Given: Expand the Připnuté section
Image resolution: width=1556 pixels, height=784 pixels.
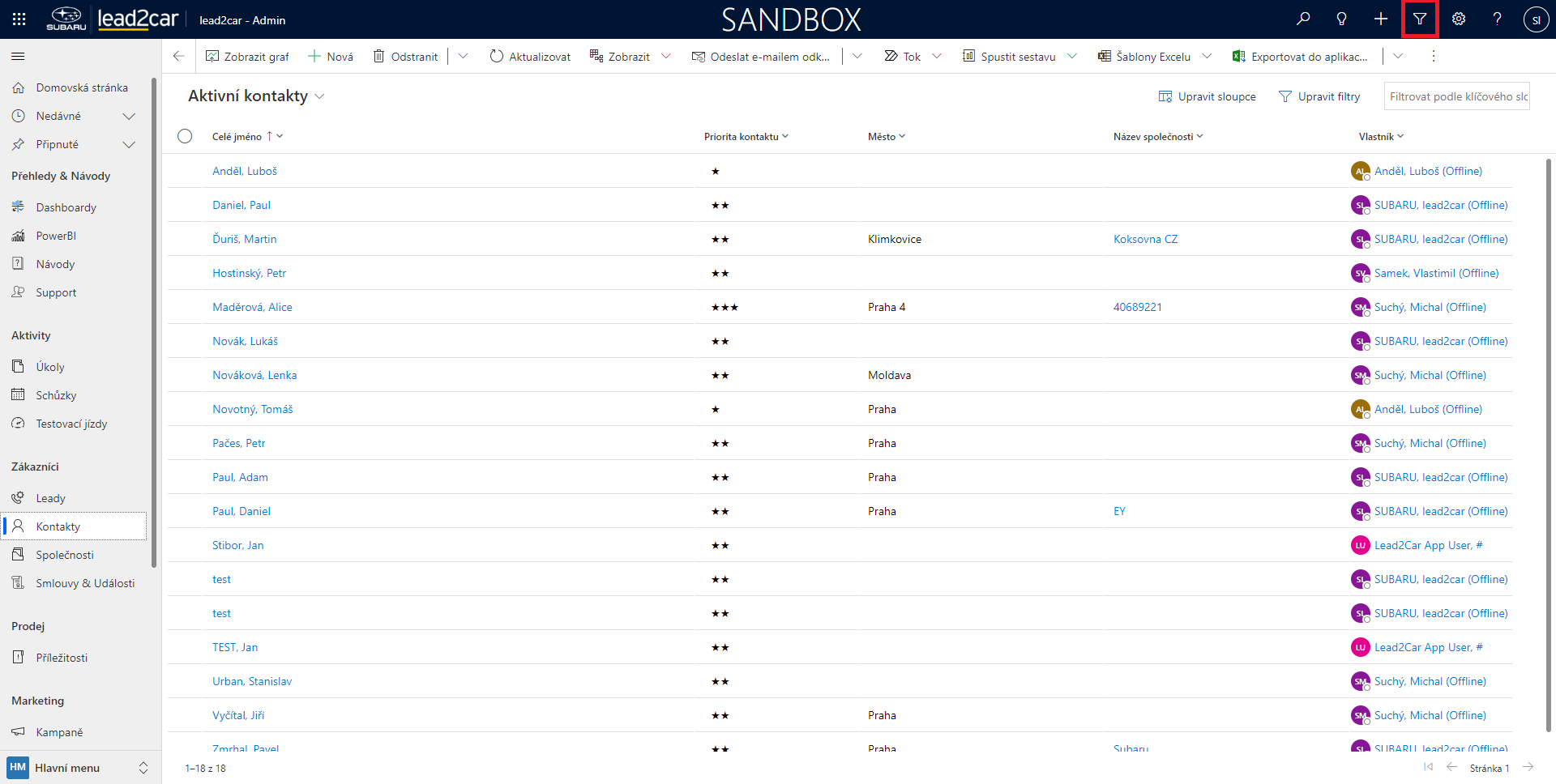Looking at the screenshot, I should (128, 145).
